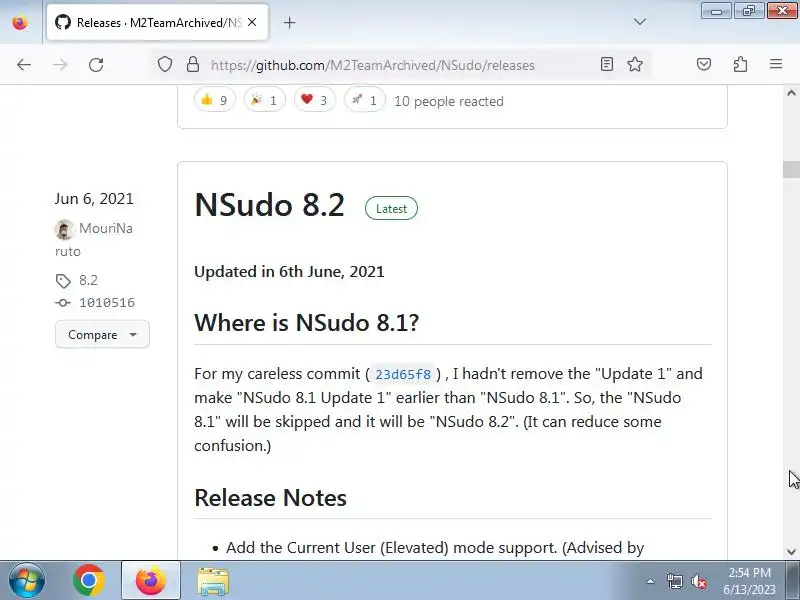
Task: Click the Jun 6, 2021 date text
Action: (x=94, y=198)
